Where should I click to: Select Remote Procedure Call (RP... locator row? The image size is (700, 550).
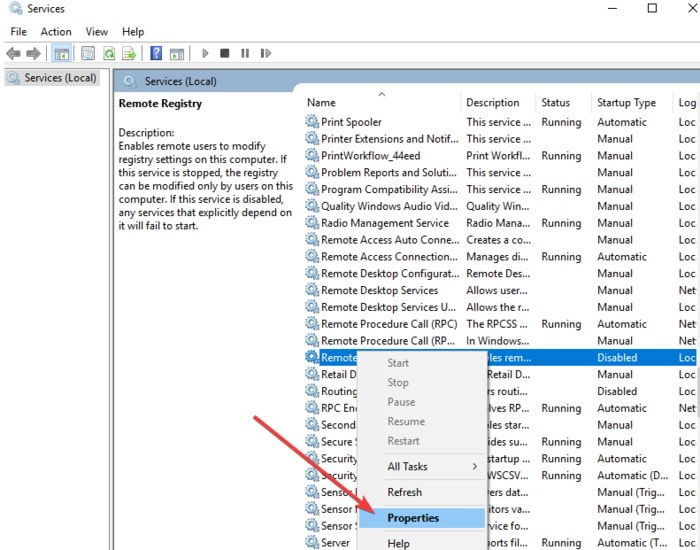500,341
